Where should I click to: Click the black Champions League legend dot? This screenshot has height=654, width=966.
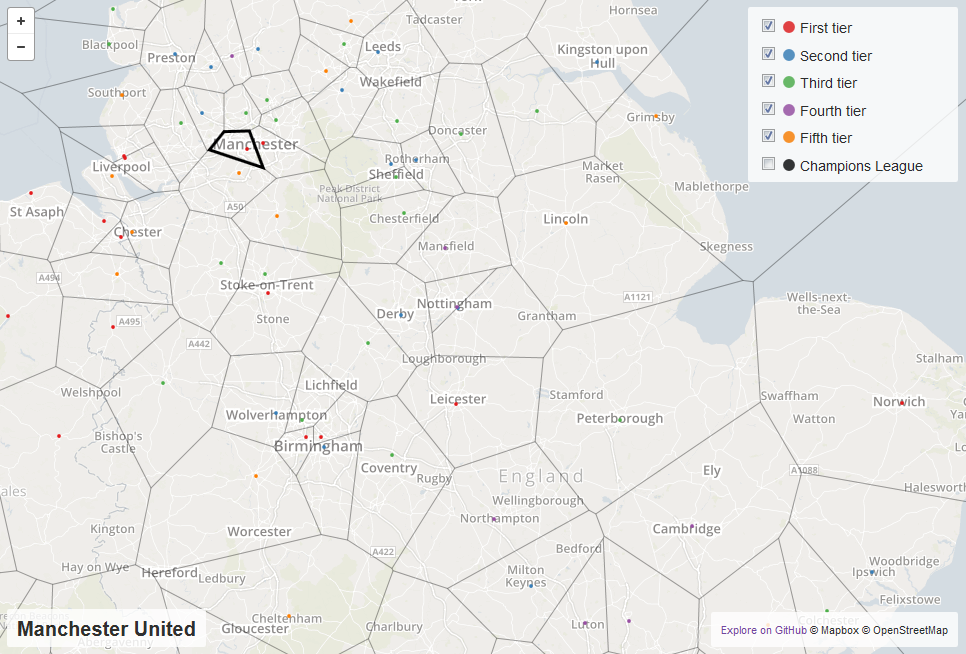click(789, 165)
